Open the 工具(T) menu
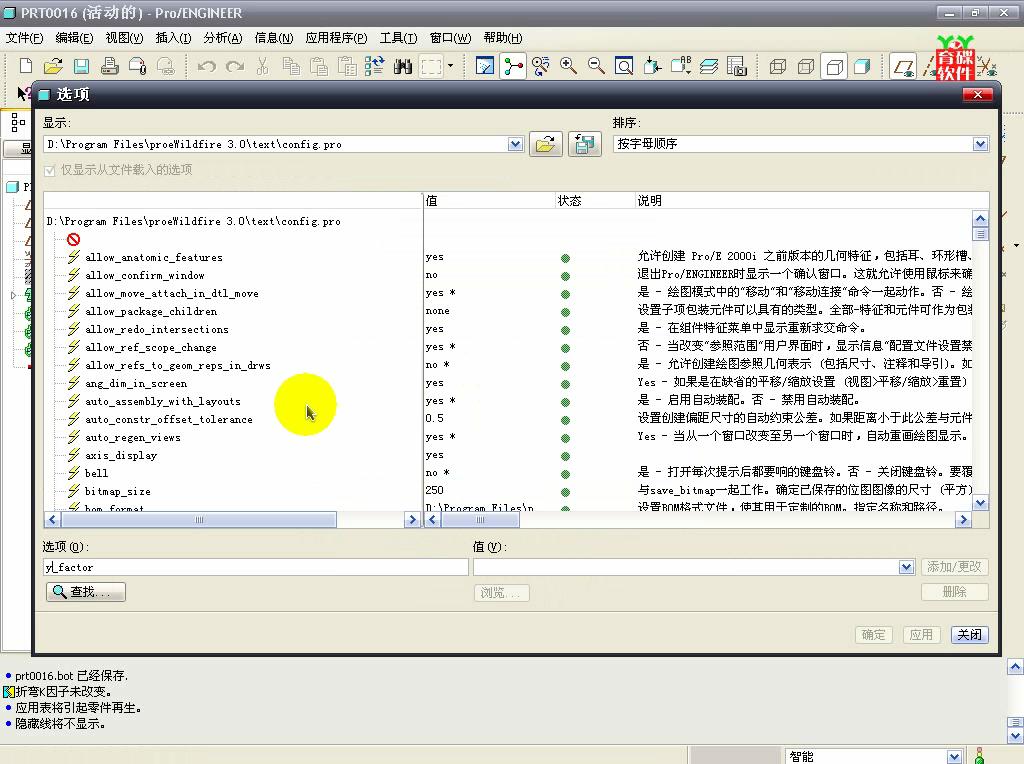Screen dimensions: 1024x764 pos(398,38)
